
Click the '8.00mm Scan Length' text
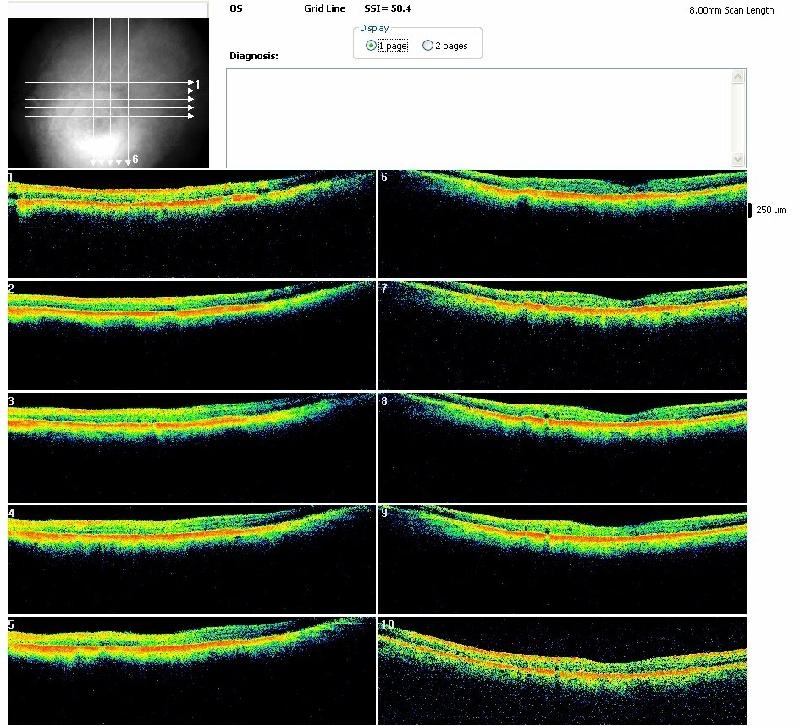pos(732,10)
